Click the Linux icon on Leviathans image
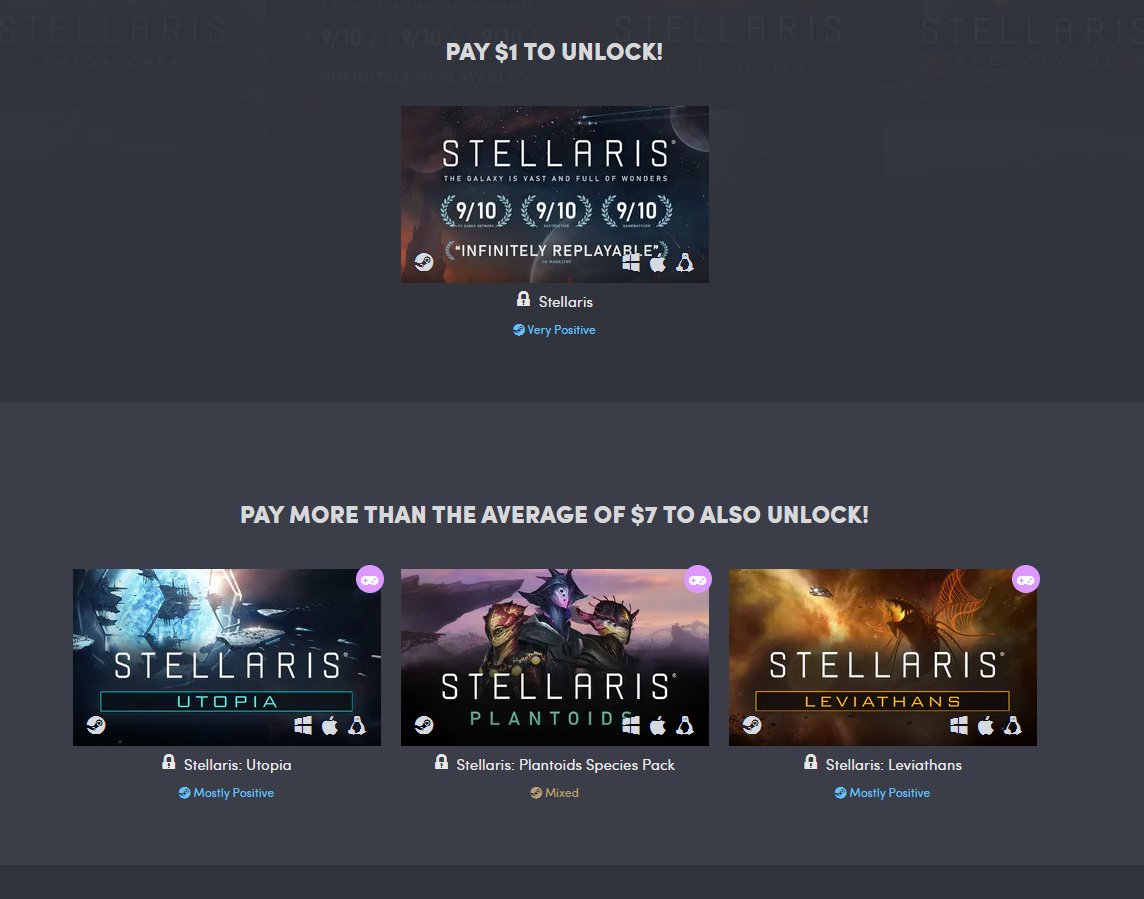 coord(1013,725)
